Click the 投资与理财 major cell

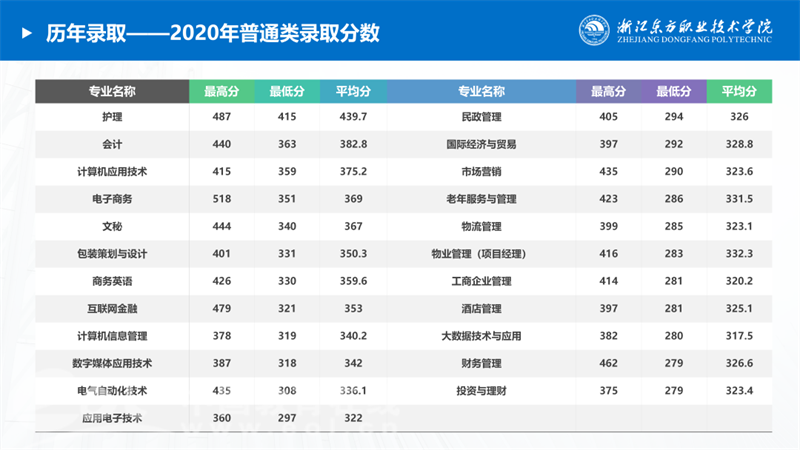tap(482, 391)
